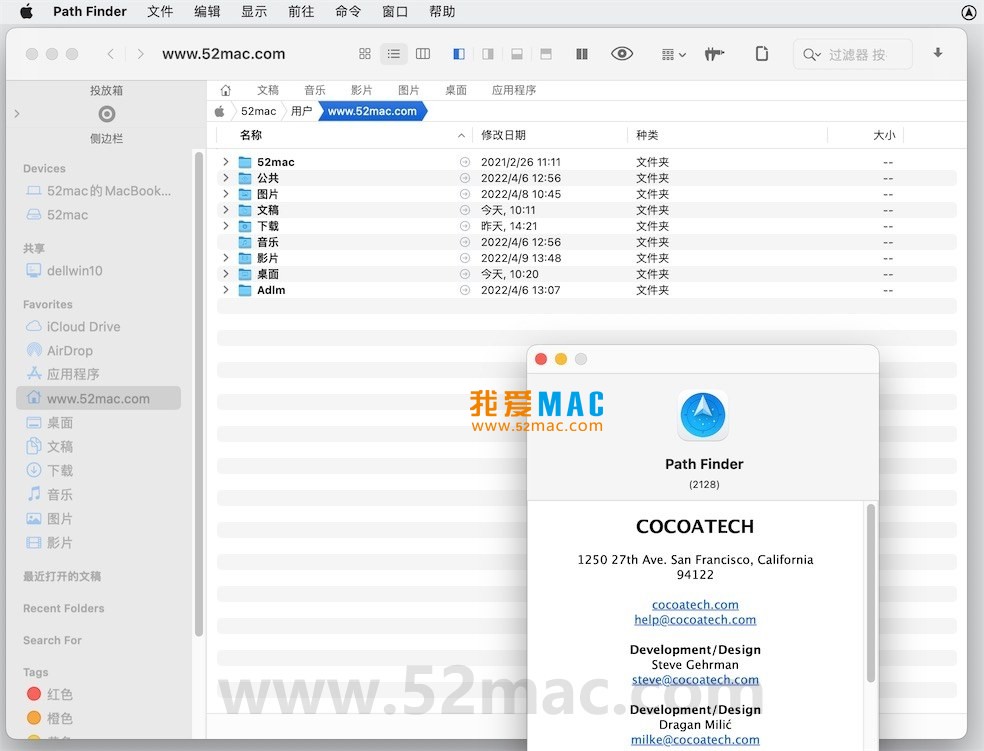Open 文稿 in the favorites bar
This screenshot has width=984, height=751.
coord(268,90)
